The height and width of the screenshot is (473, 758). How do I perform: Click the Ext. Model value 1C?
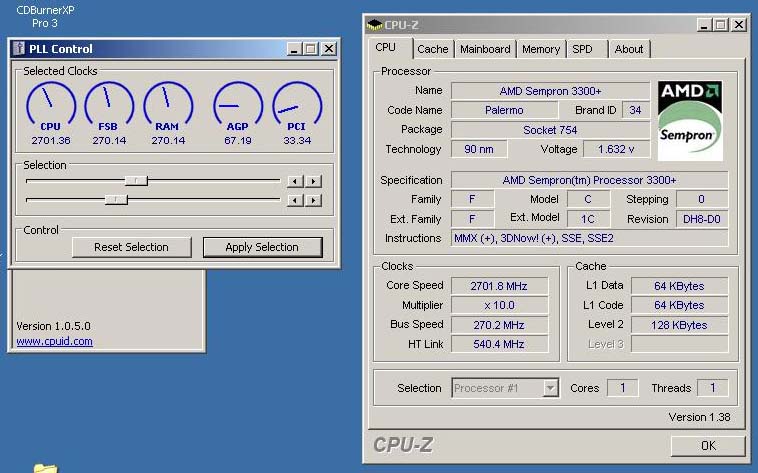588,219
